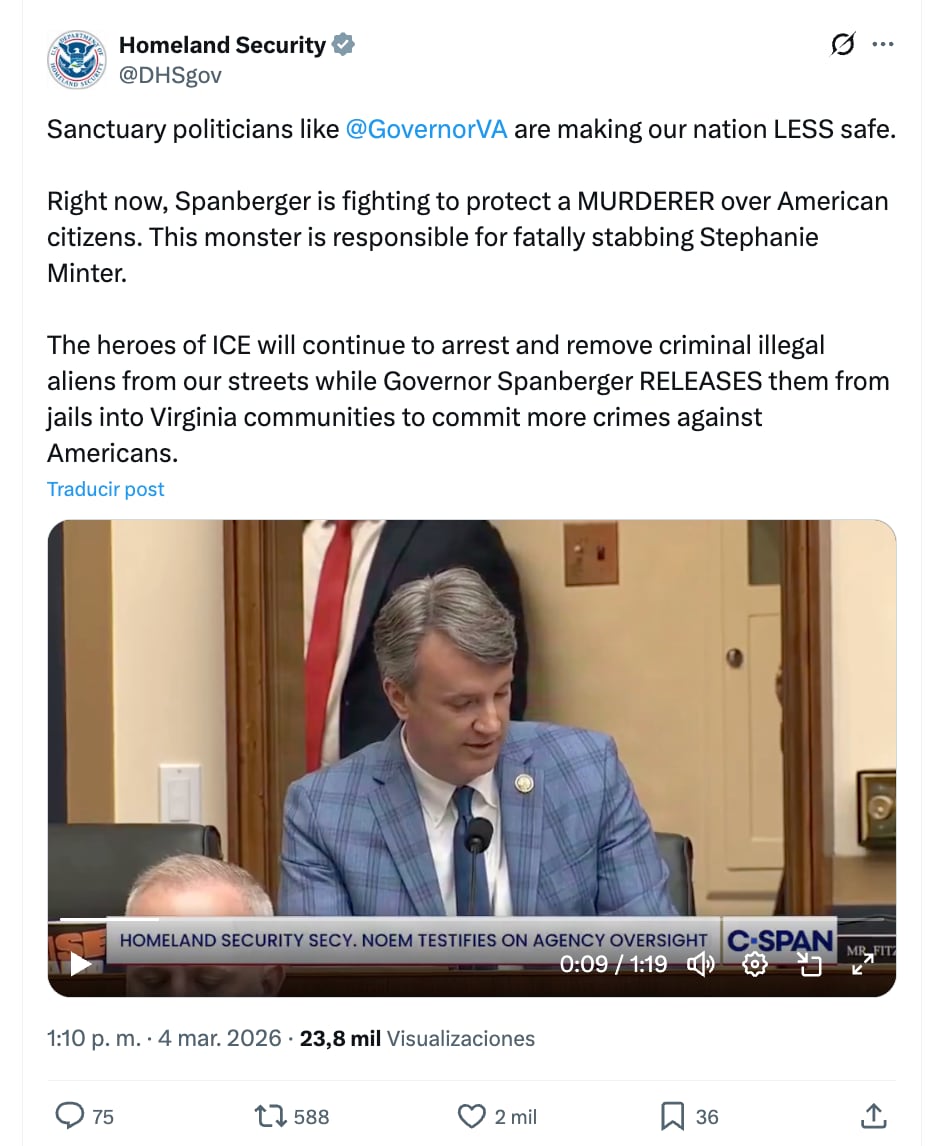948x1146 pixels.
Task: Play the video
Action: point(80,965)
